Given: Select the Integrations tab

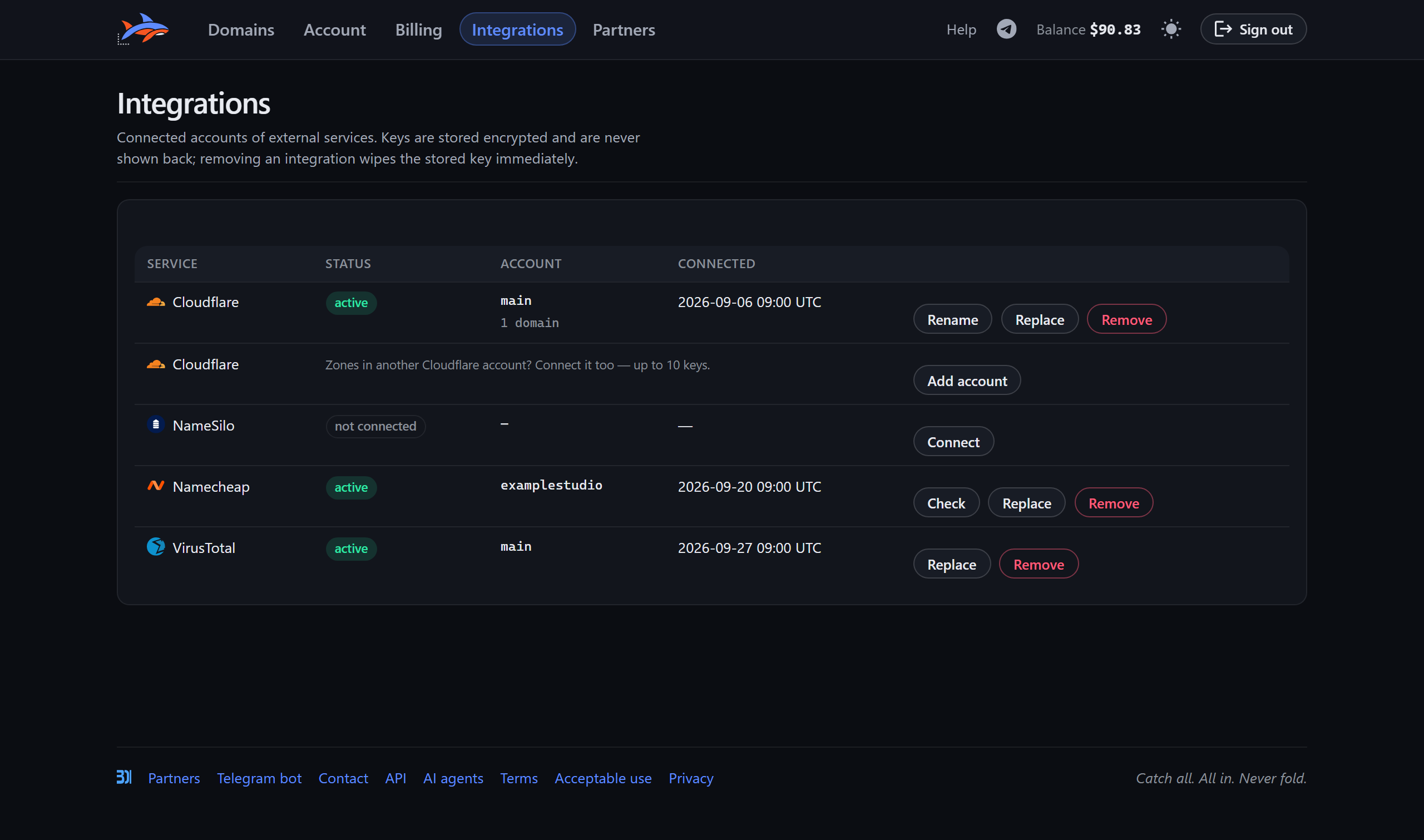Looking at the screenshot, I should (517, 29).
